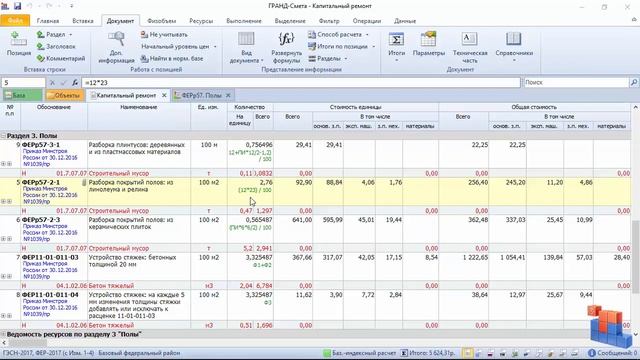Switch to Фильтр ribbon tab

329,21
